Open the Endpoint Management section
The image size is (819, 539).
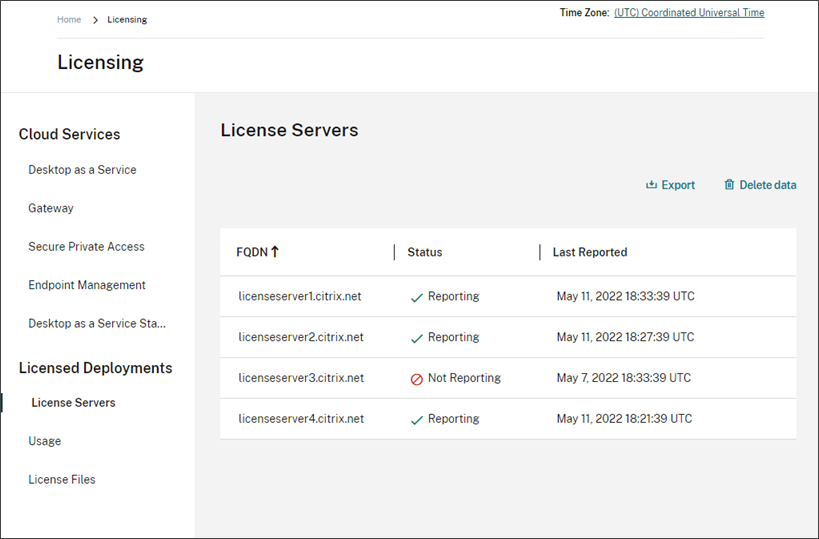87,285
